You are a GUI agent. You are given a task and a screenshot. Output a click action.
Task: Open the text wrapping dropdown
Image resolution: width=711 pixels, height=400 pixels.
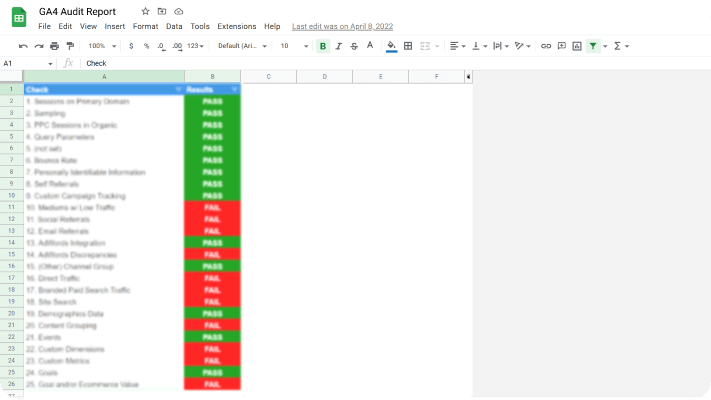click(x=501, y=46)
